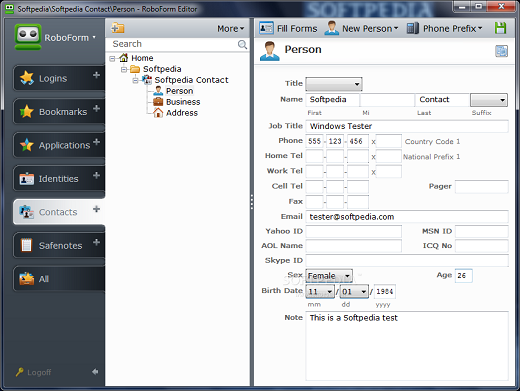Click the Logoff link

coord(39,372)
